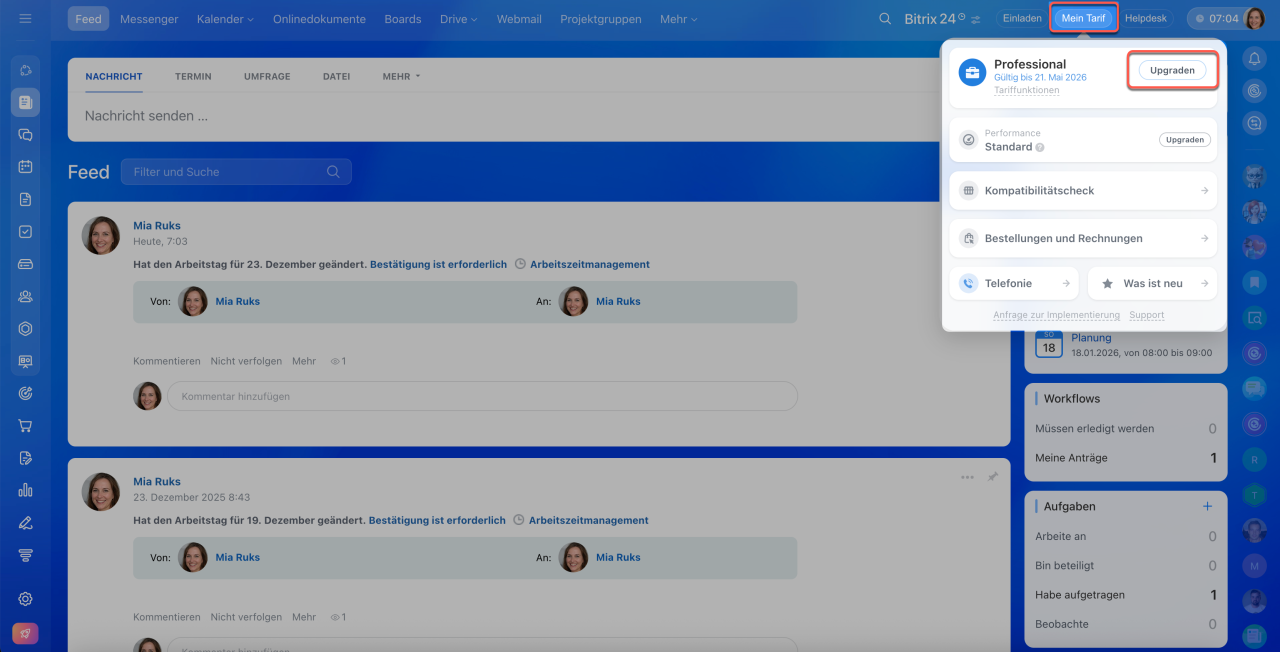Screen dimensions: 1280x652
Task: Open the Tariffunktionen link
Action: 1026,90
